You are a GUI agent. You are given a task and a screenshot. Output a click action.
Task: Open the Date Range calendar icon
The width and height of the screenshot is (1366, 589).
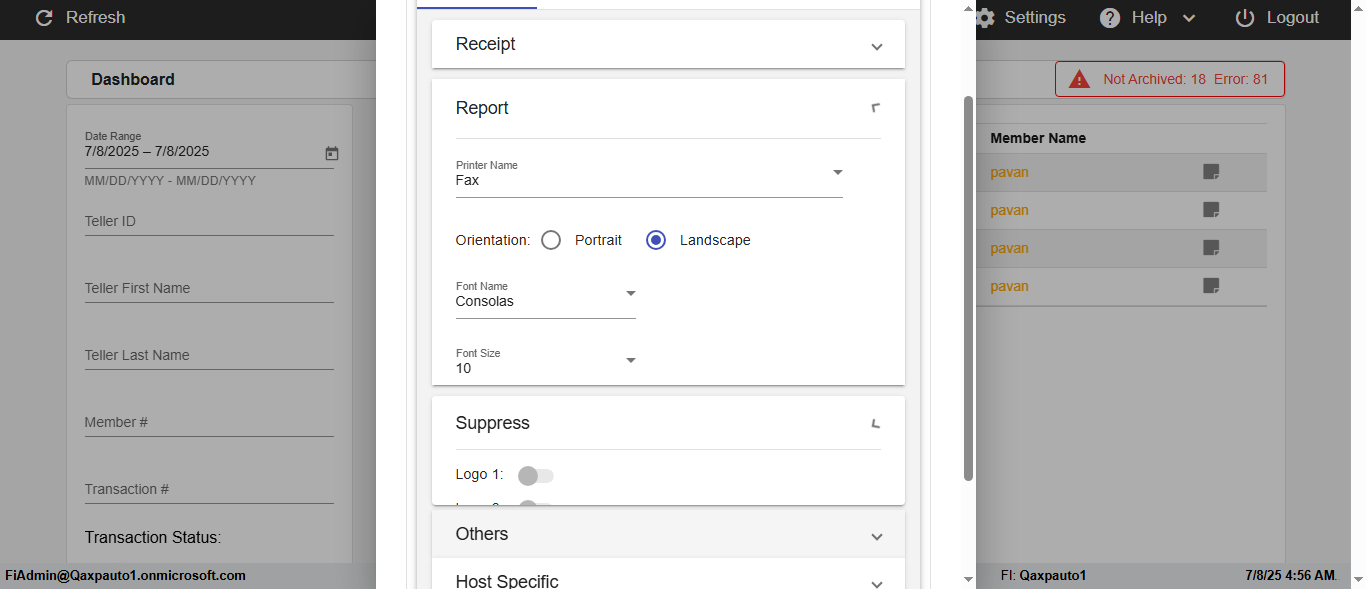[x=332, y=153]
